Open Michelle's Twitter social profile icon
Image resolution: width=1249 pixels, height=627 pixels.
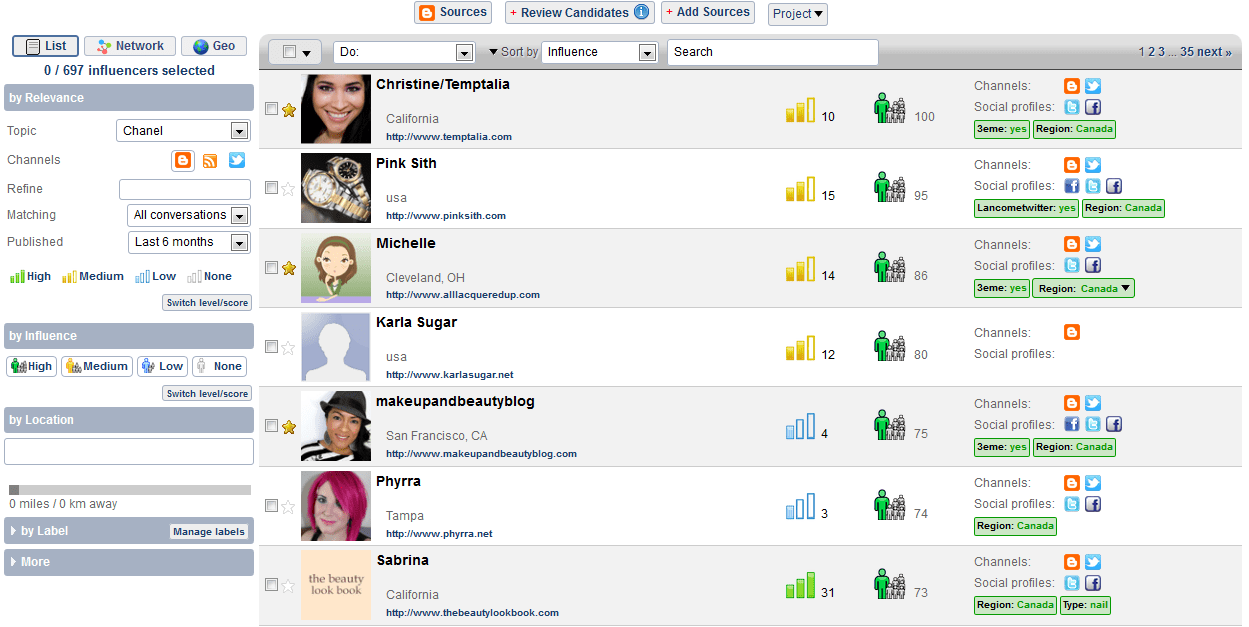(1072, 266)
